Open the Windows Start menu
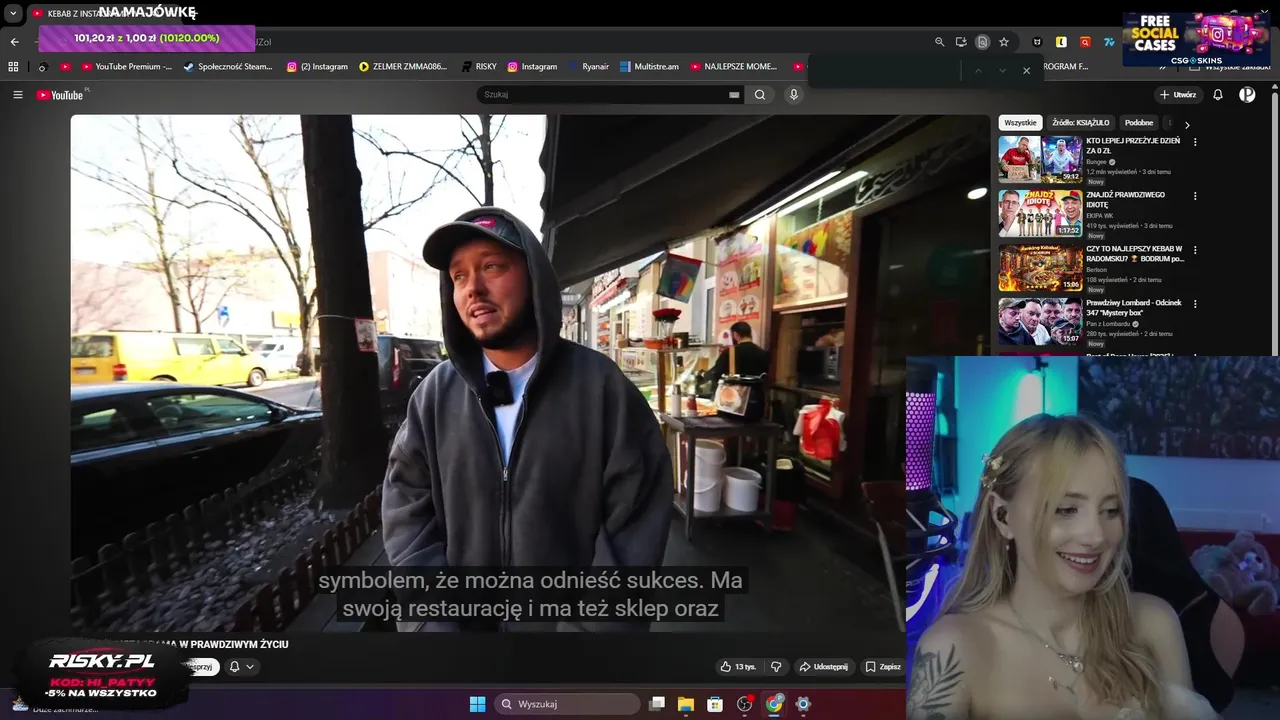This screenshot has height=720, width=1280. pyautogui.click(x=477, y=704)
